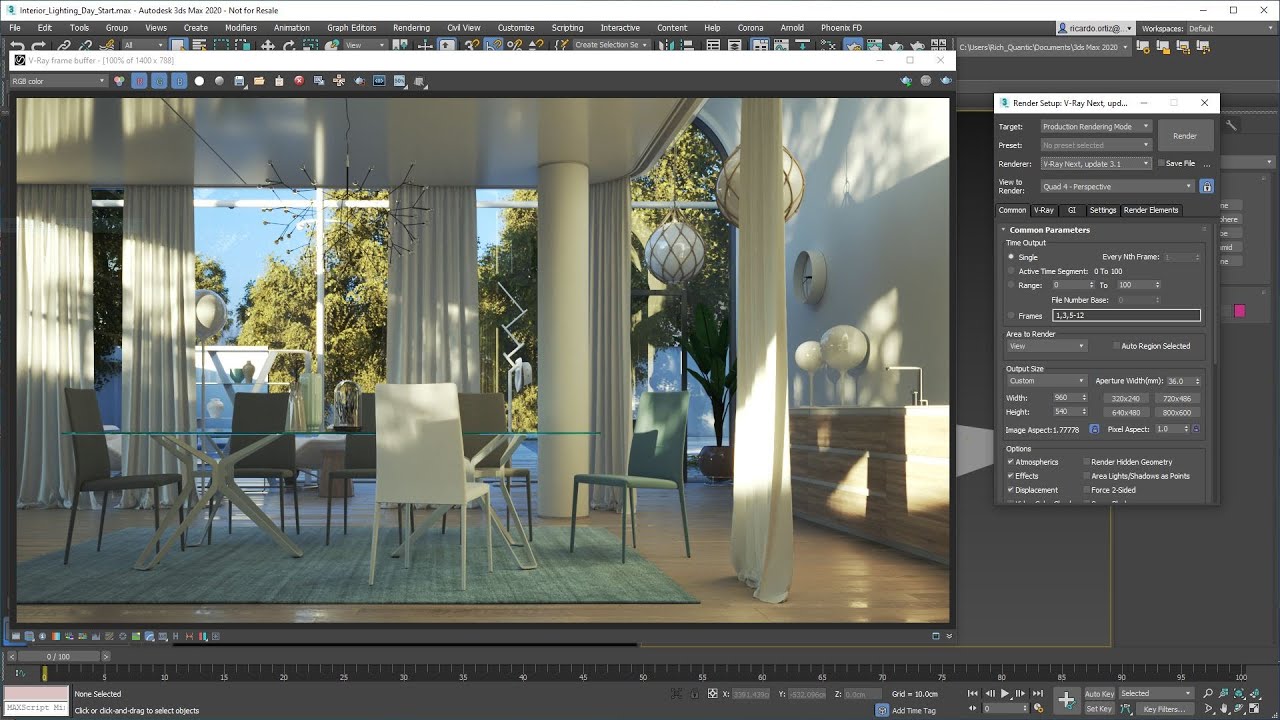Select the Frames radio button
The width and height of the screenshot is (1280, 720).
click(1011, 315)
